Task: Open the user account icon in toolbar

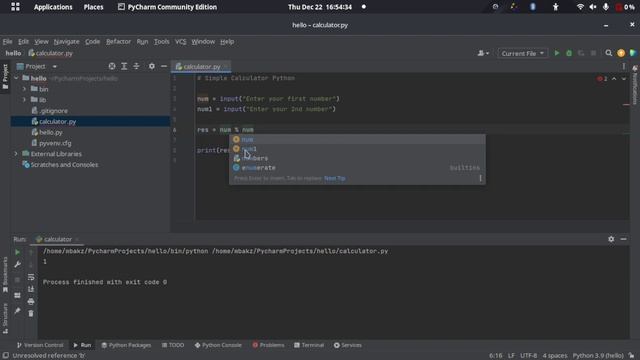Action: pyautogui.click(x=483, y=53)
